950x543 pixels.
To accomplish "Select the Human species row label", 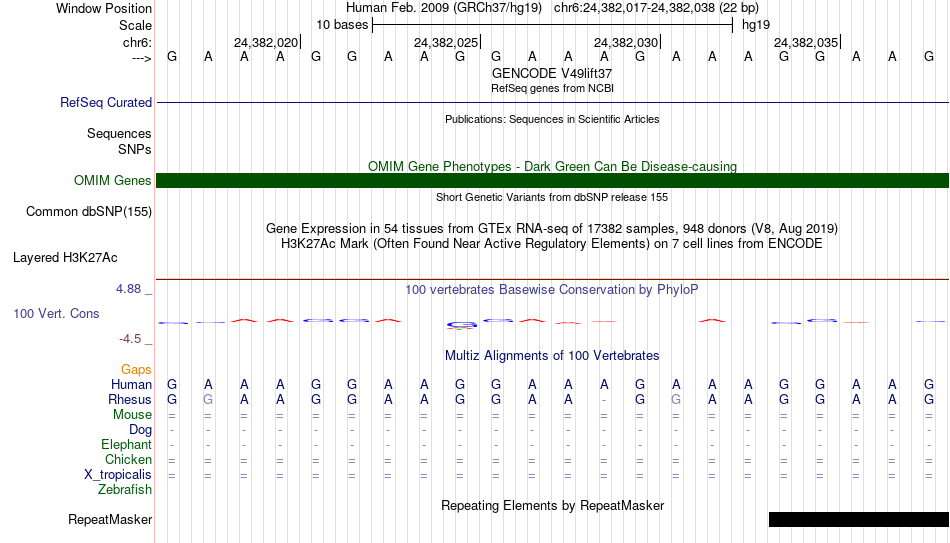I will coord(131,385).
